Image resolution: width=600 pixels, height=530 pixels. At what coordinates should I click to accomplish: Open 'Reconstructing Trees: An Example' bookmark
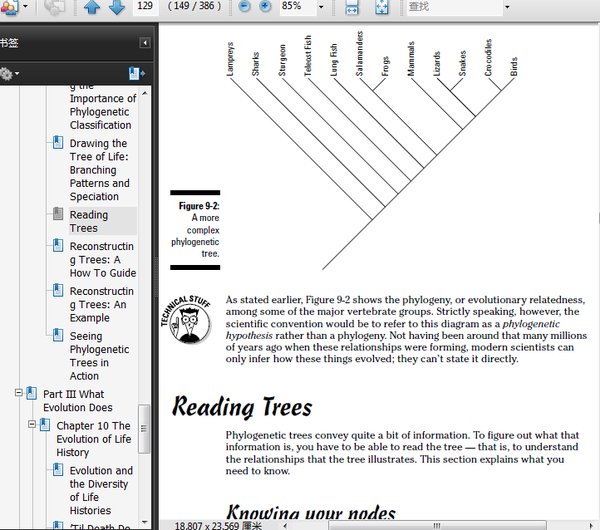coord(102,304)
